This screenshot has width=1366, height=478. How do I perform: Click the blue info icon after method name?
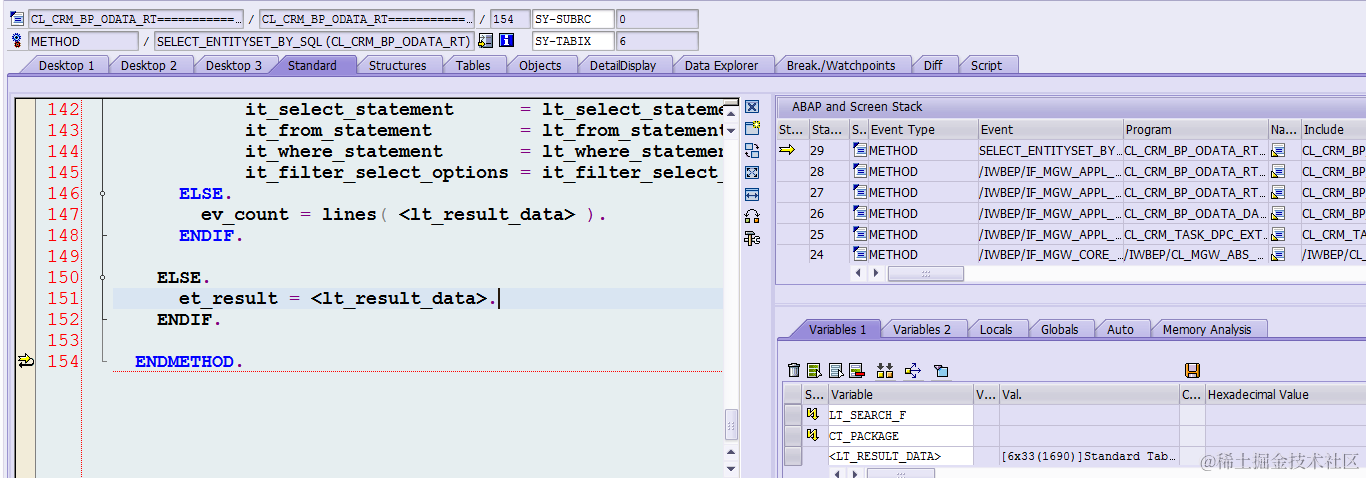pyautogui.click(x=506, y=41)
